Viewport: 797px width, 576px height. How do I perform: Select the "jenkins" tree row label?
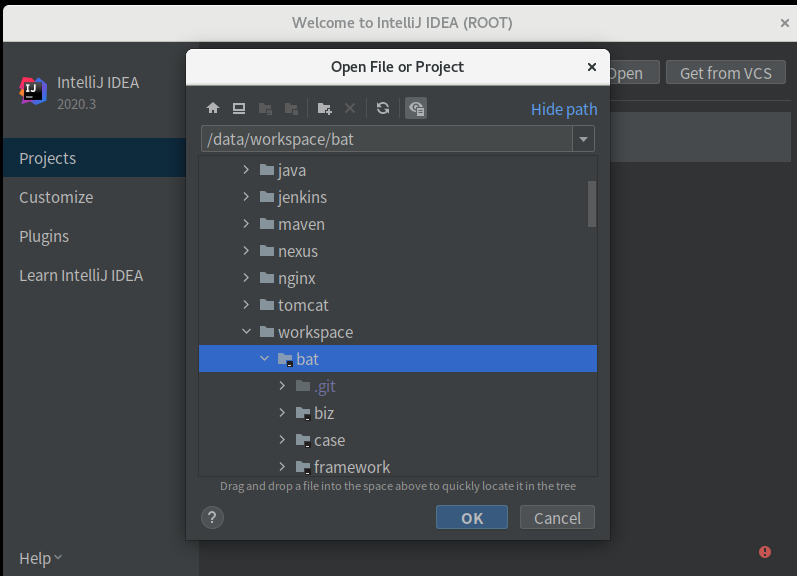tap(302, 197)
